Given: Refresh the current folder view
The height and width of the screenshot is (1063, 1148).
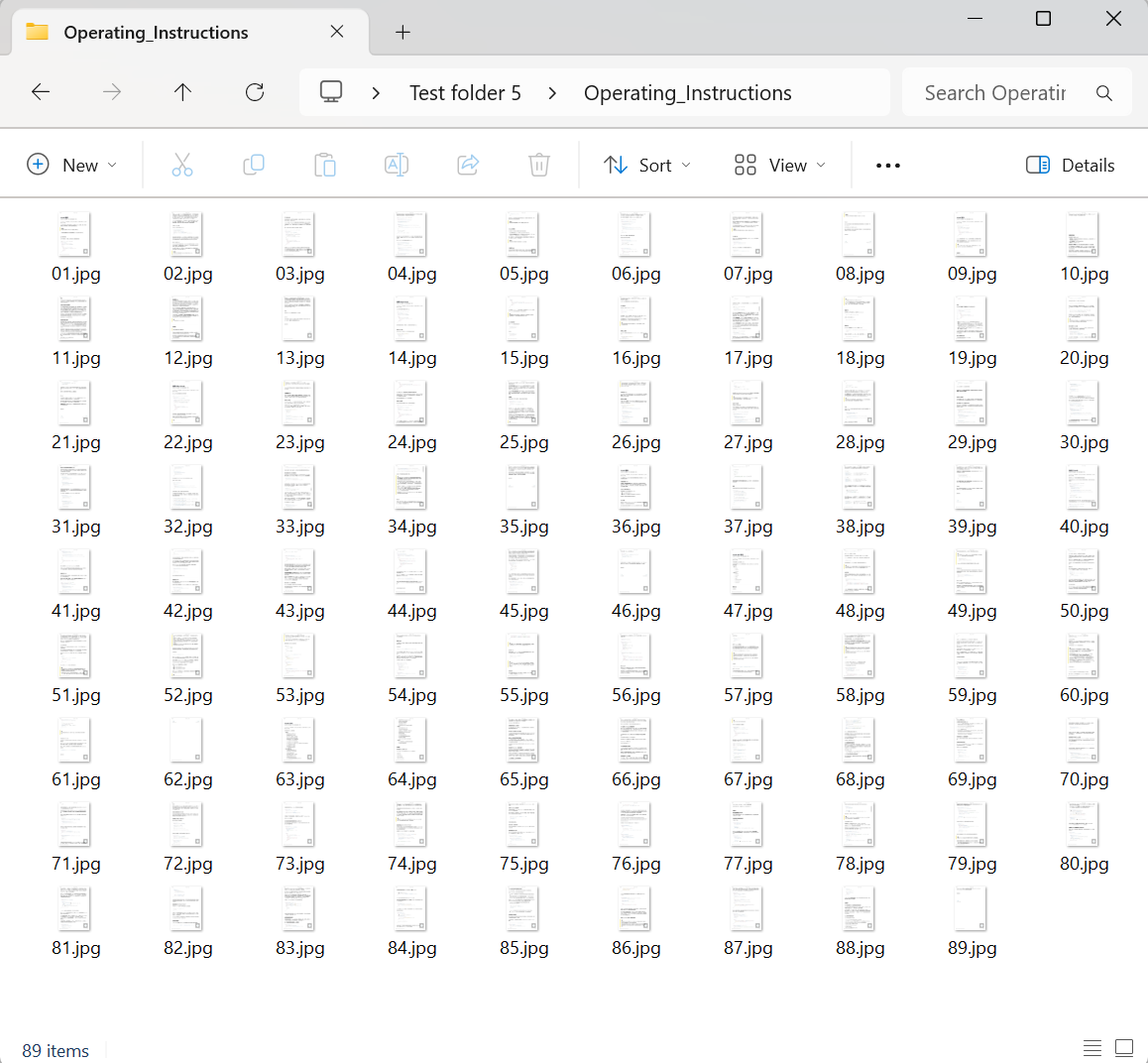Looking at the screenshot, I should click(255, 92).
